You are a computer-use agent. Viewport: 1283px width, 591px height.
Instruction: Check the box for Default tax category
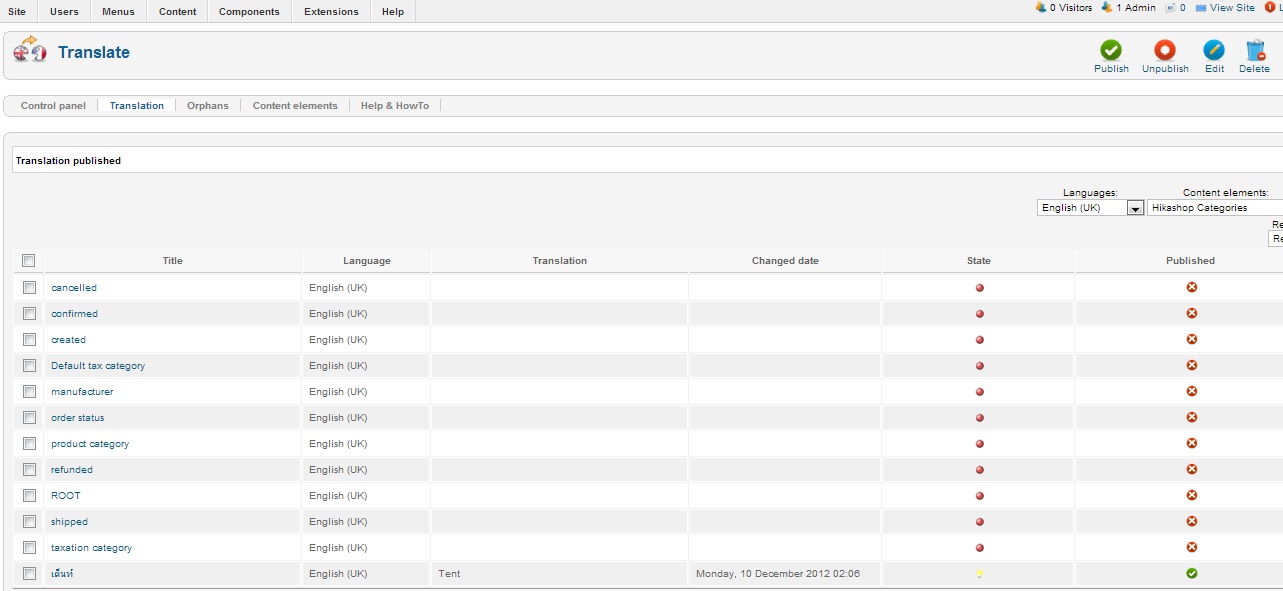pyautogui.click(x=29, y=365)
